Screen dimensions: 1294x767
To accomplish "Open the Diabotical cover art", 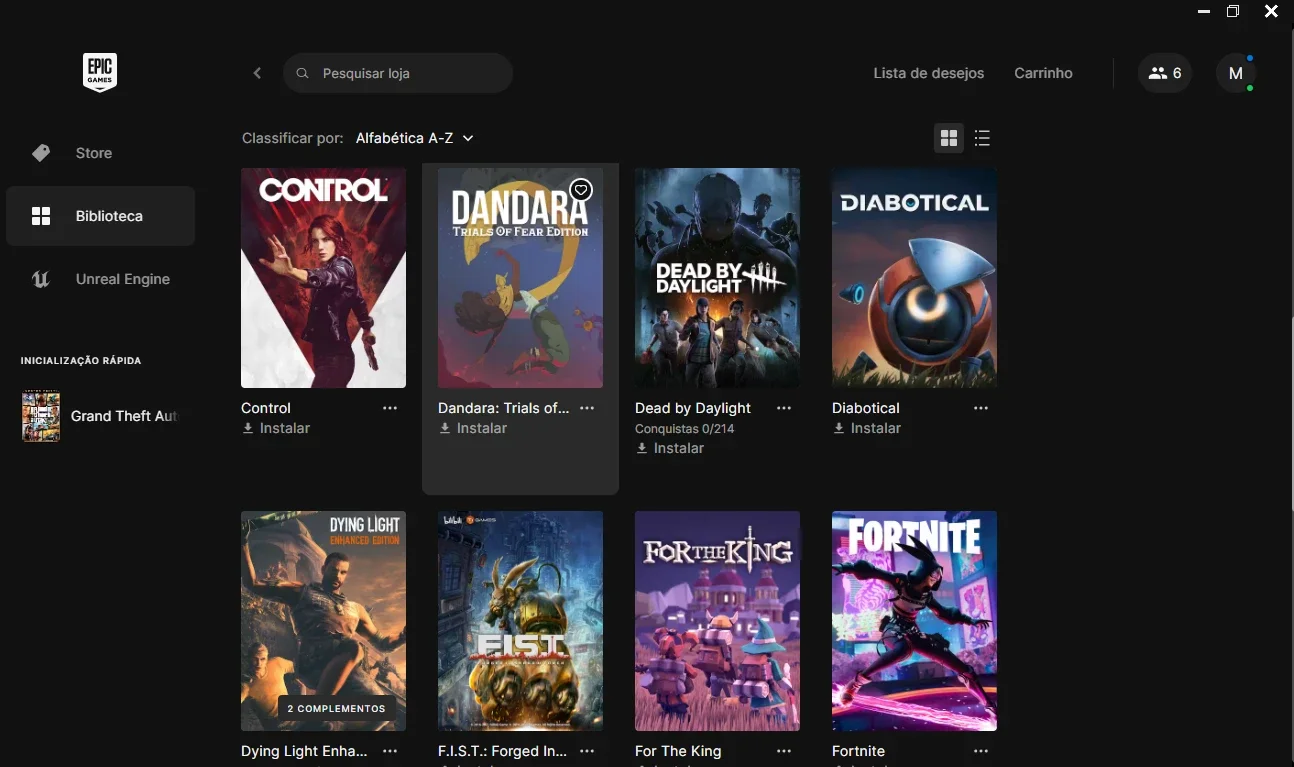I will [914, 278].
